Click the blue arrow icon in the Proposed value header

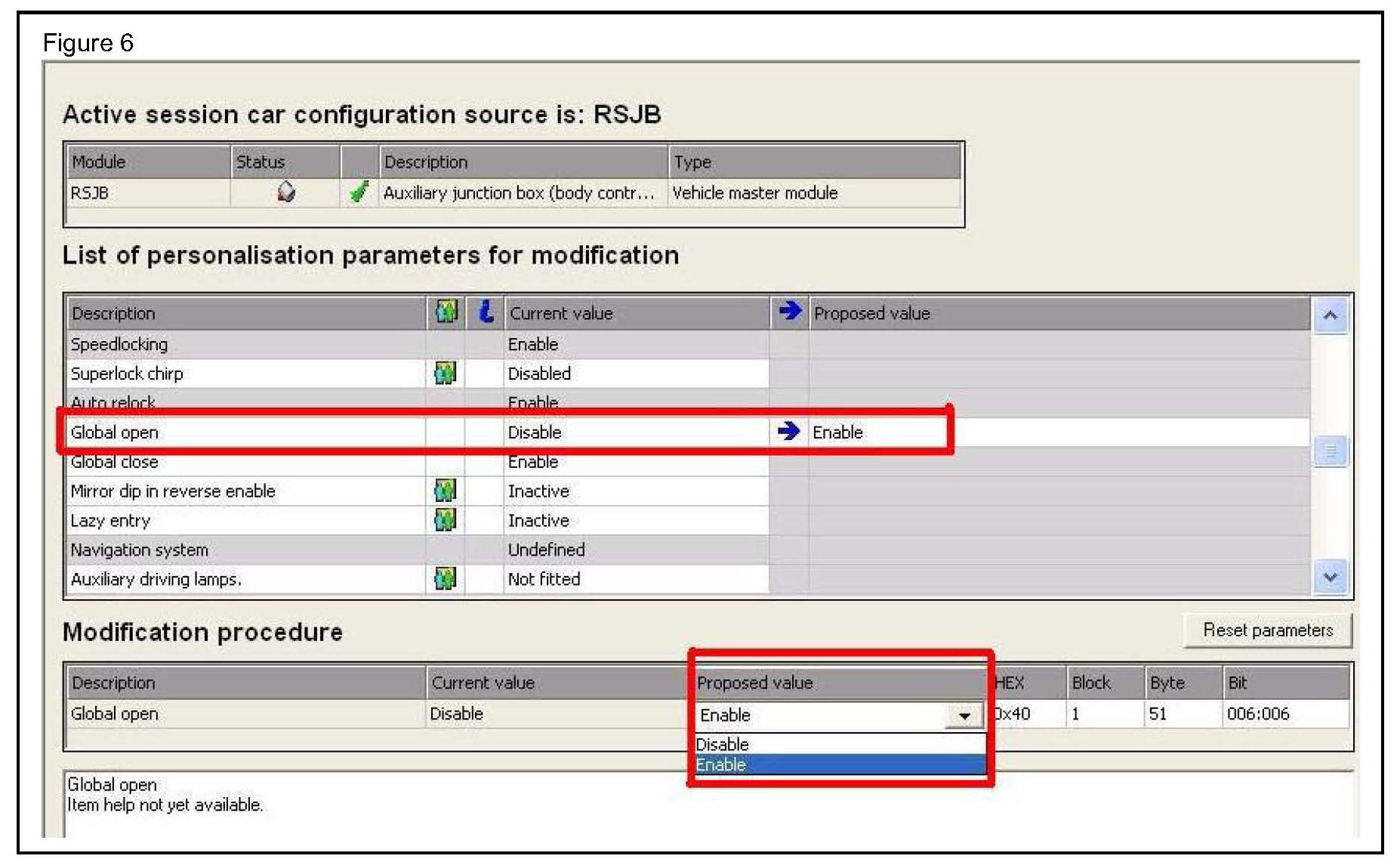pyautogui.click(x=789, y=311)
